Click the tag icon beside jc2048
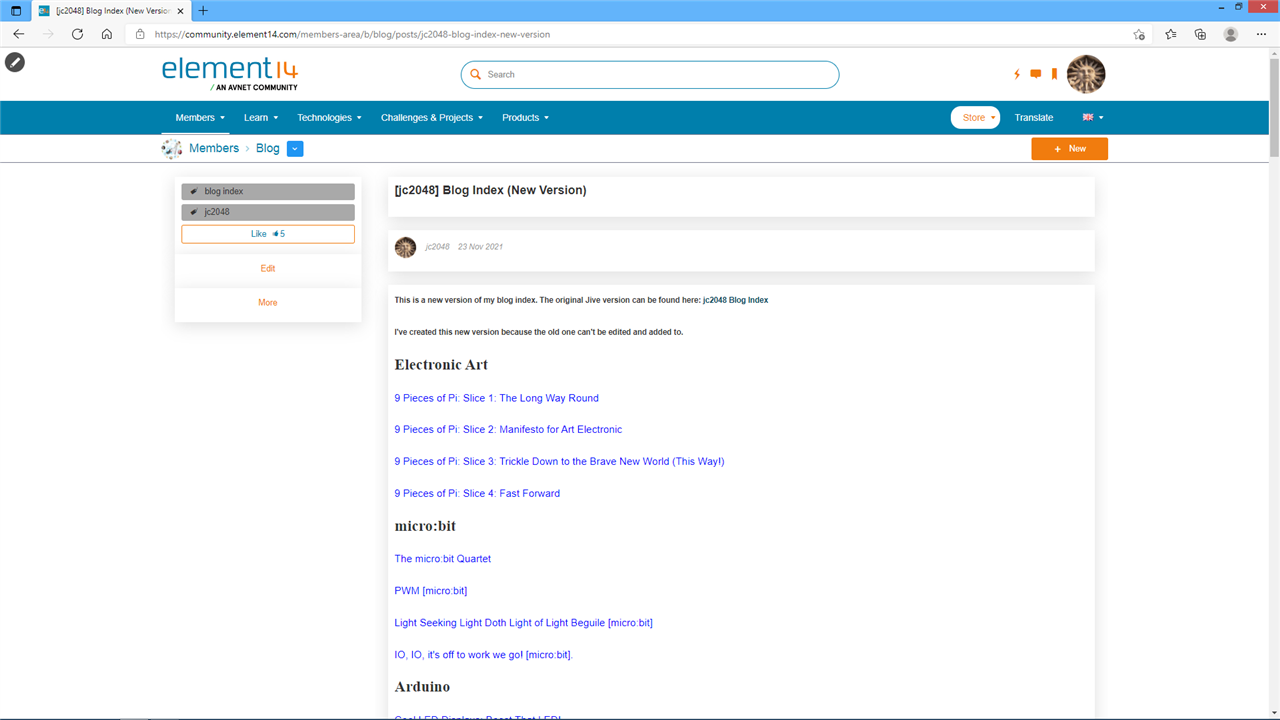 [193, 213]
